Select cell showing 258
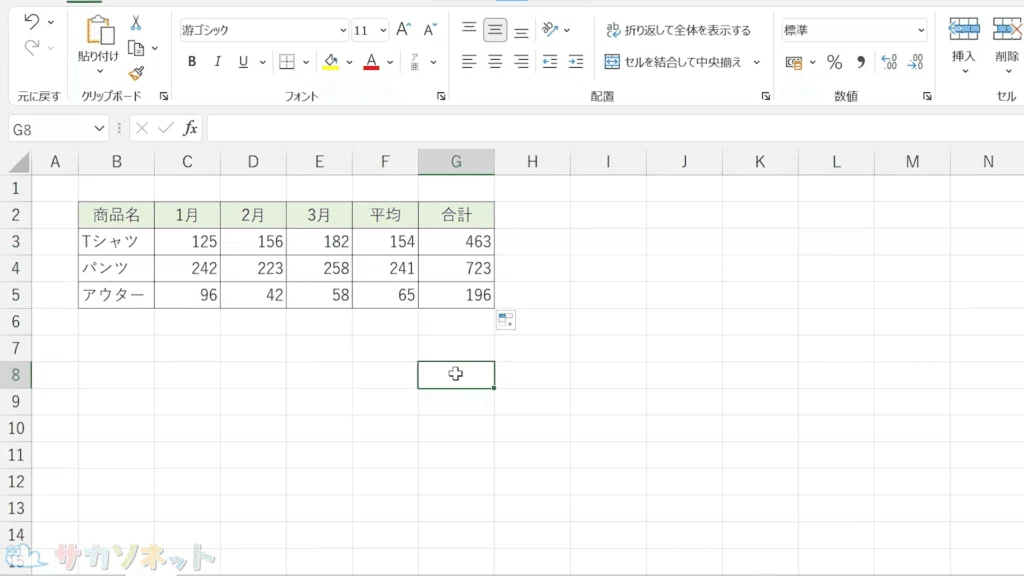Image resolution: width=1024 pixels, height=576 pixels. point(319,268)
